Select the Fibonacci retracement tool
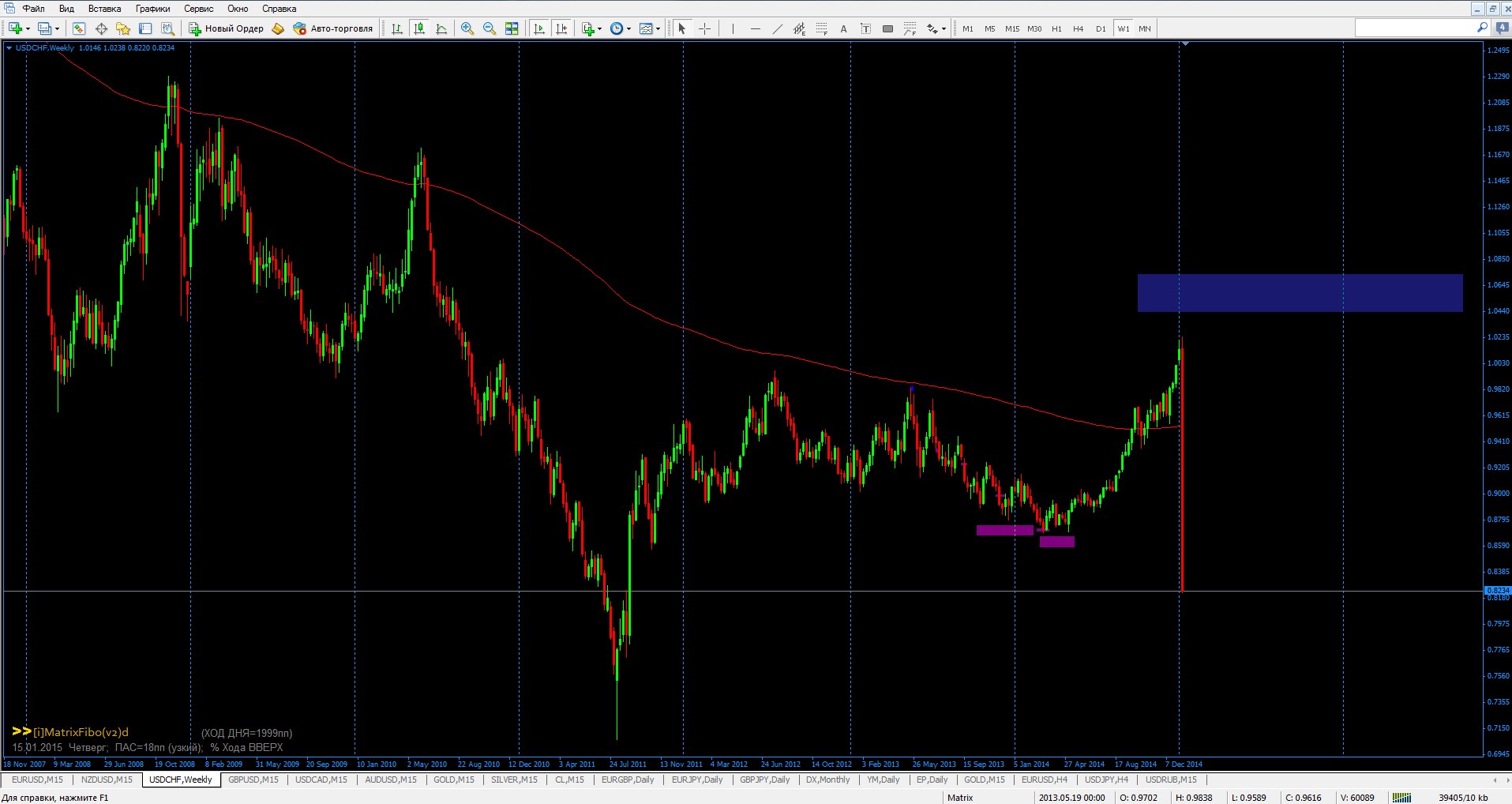 [x=821, y=28]
